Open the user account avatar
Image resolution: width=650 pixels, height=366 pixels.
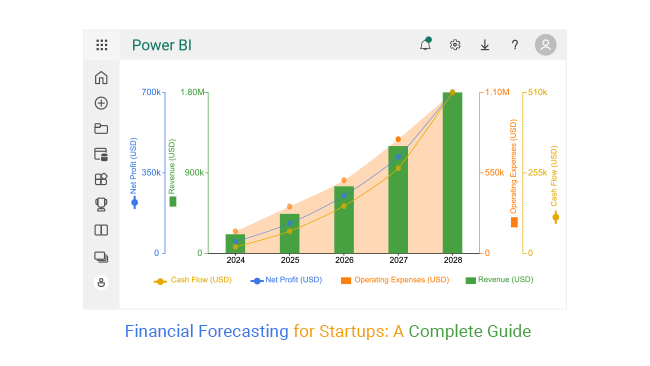pos(546,45)
